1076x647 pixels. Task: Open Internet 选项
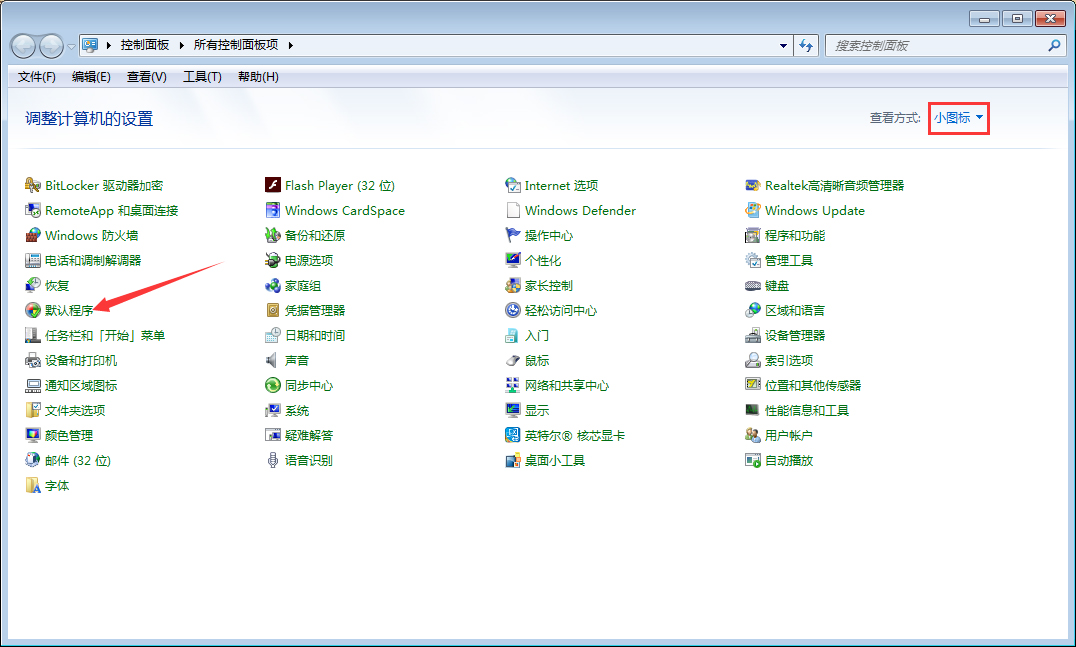click(x=560, y=185)
